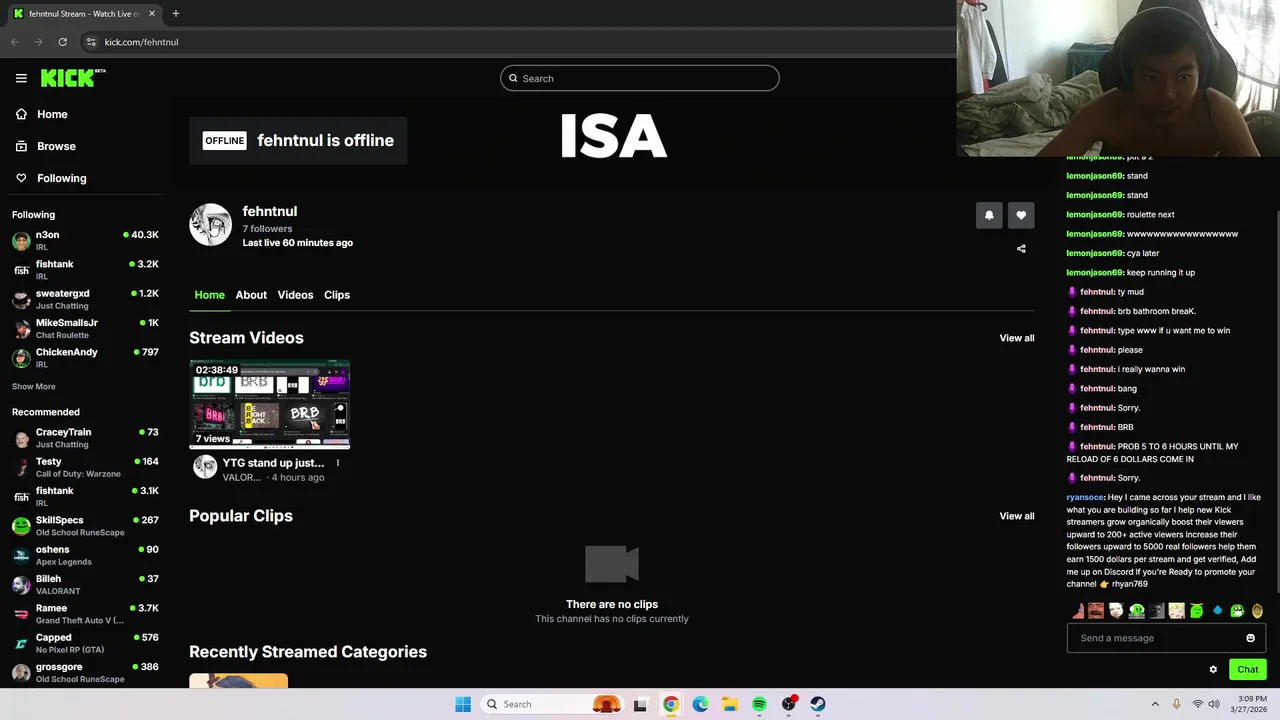Open n3on's channel in Following list
This screenshot has width=1280, height=720.
(85, 240)
